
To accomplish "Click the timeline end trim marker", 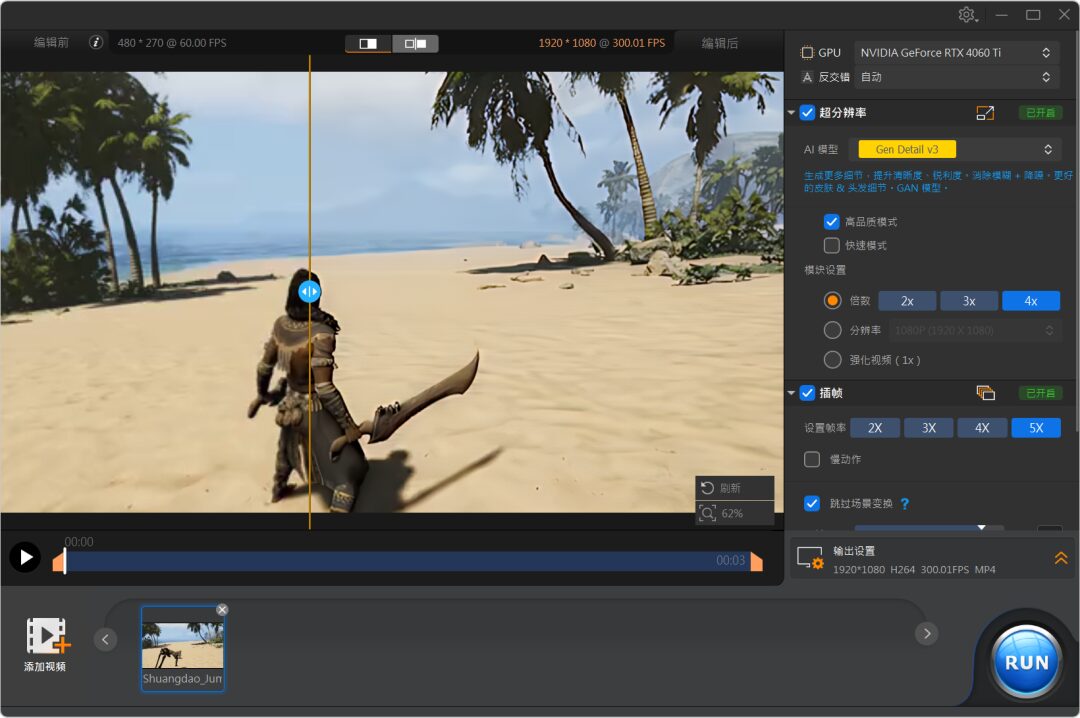I will click(756, 562).
